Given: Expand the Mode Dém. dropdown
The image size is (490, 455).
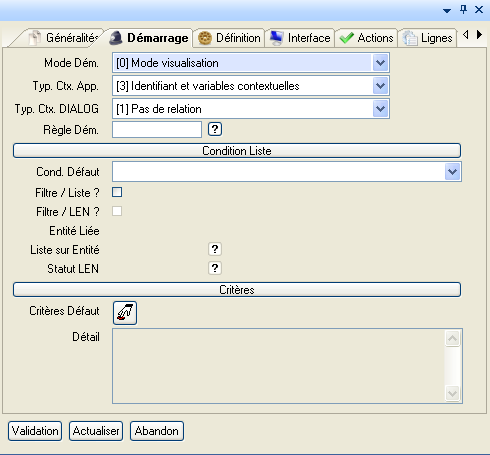Looking at the screenshot, I should click(380, 63).
